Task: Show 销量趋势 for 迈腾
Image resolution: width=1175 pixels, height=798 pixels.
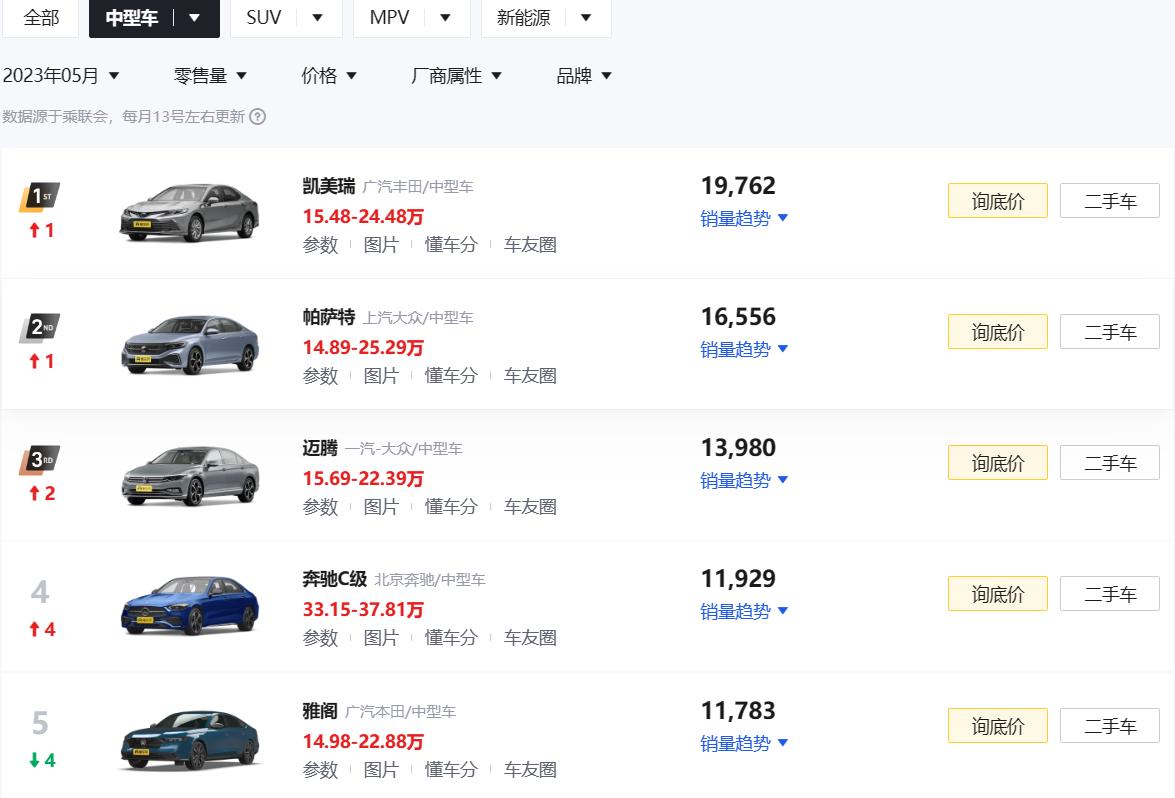Action: pos(744,480)
